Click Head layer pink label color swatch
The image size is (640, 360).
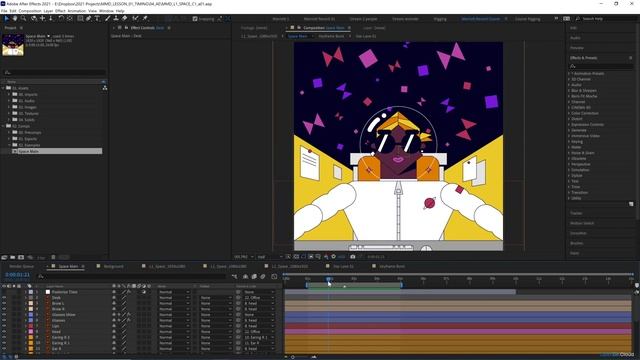31,332
